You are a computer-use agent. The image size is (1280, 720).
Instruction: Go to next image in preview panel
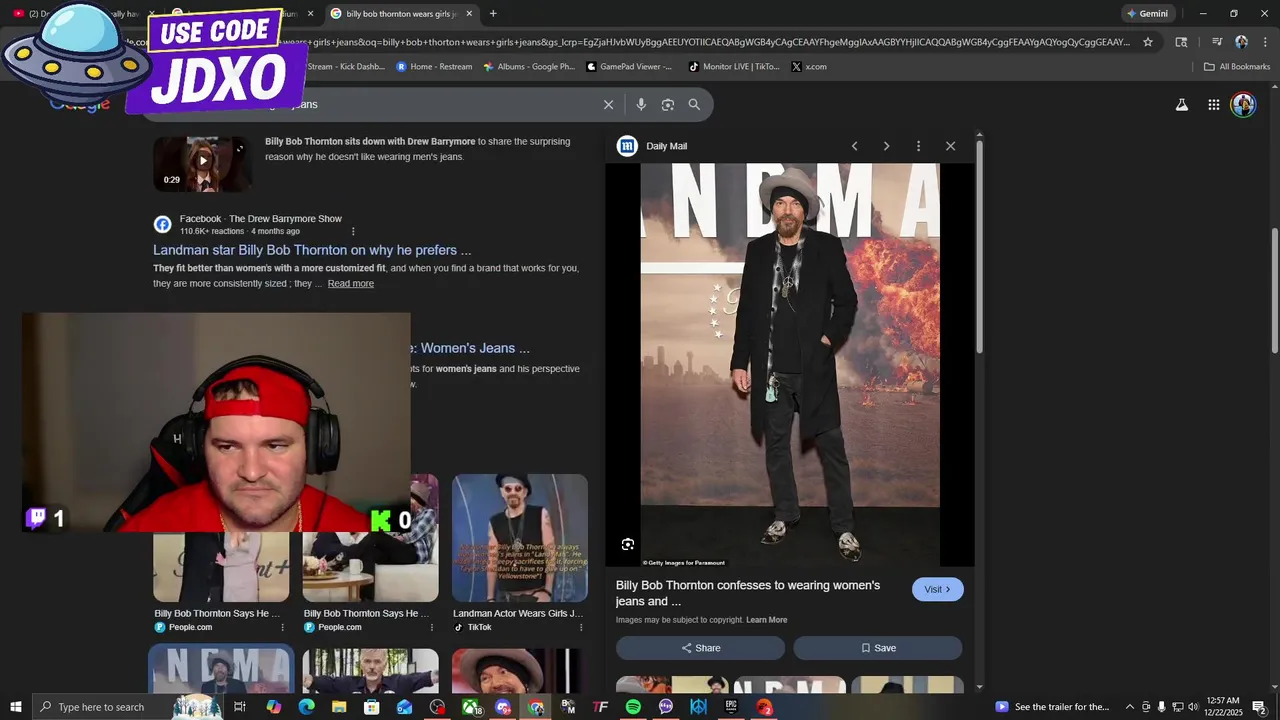pos(886,146)
